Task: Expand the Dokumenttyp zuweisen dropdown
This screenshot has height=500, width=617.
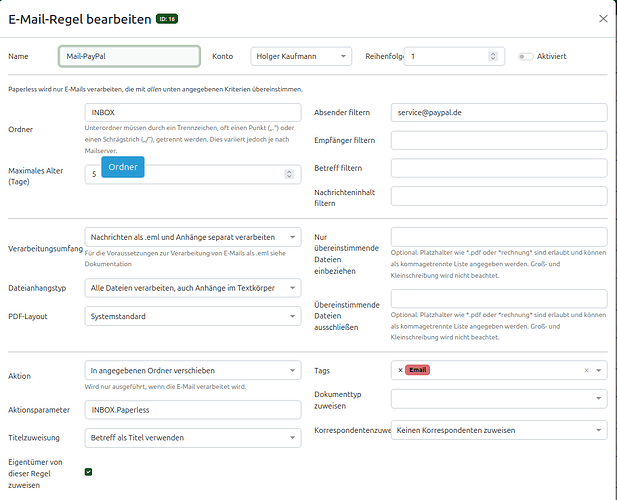Action: click(x=498, y=398)
